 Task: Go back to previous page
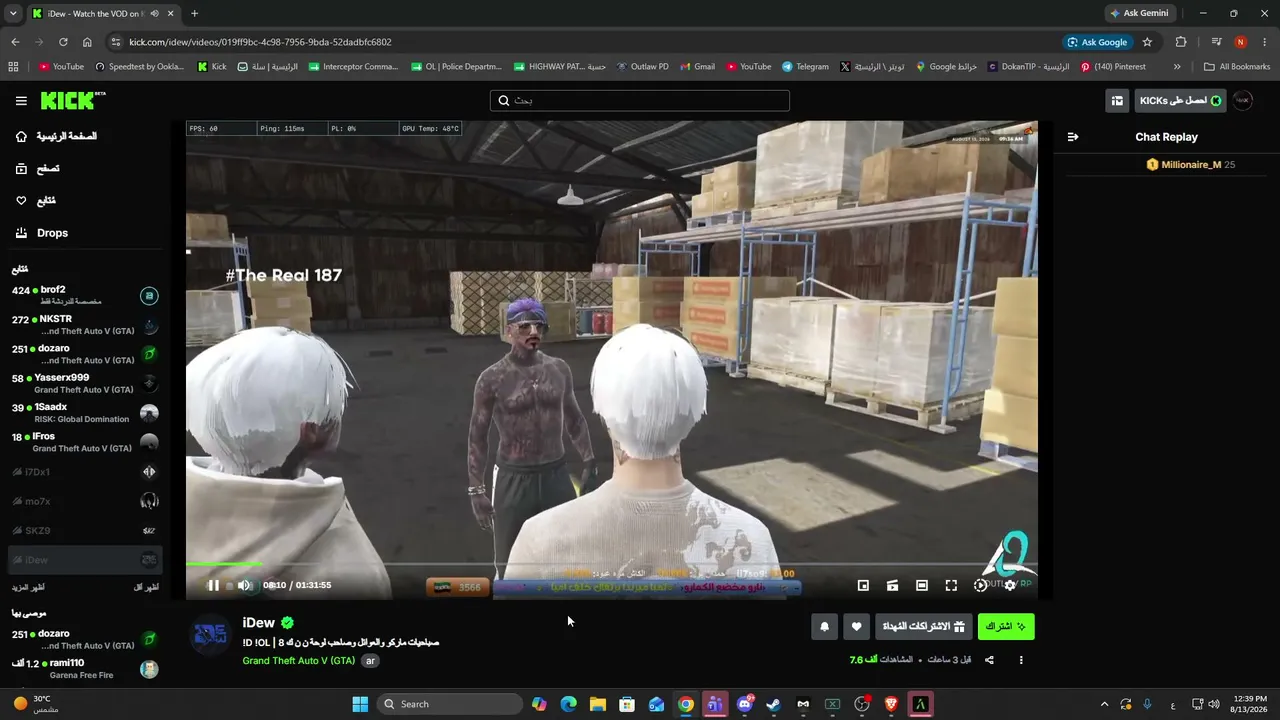15,42
